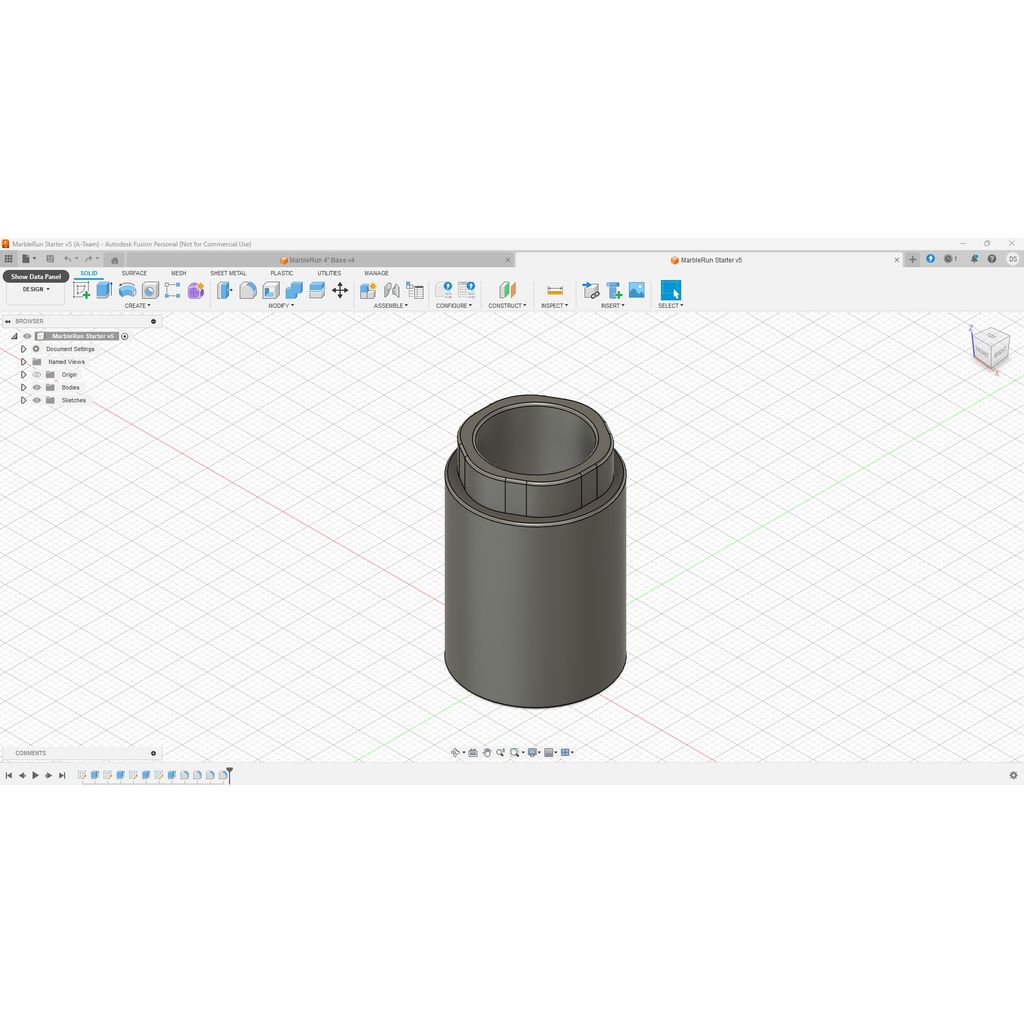Click the ViewCube navigation cube

(x=991, y=347)
